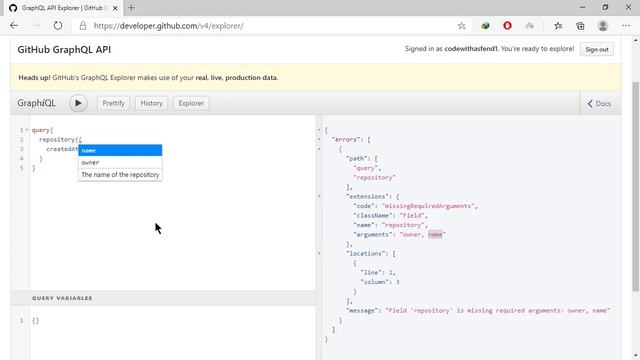This screenshot has height=360, width=640.
Task: Click highlighted 'name' in arguments value
Action: [x=435, y=235]
